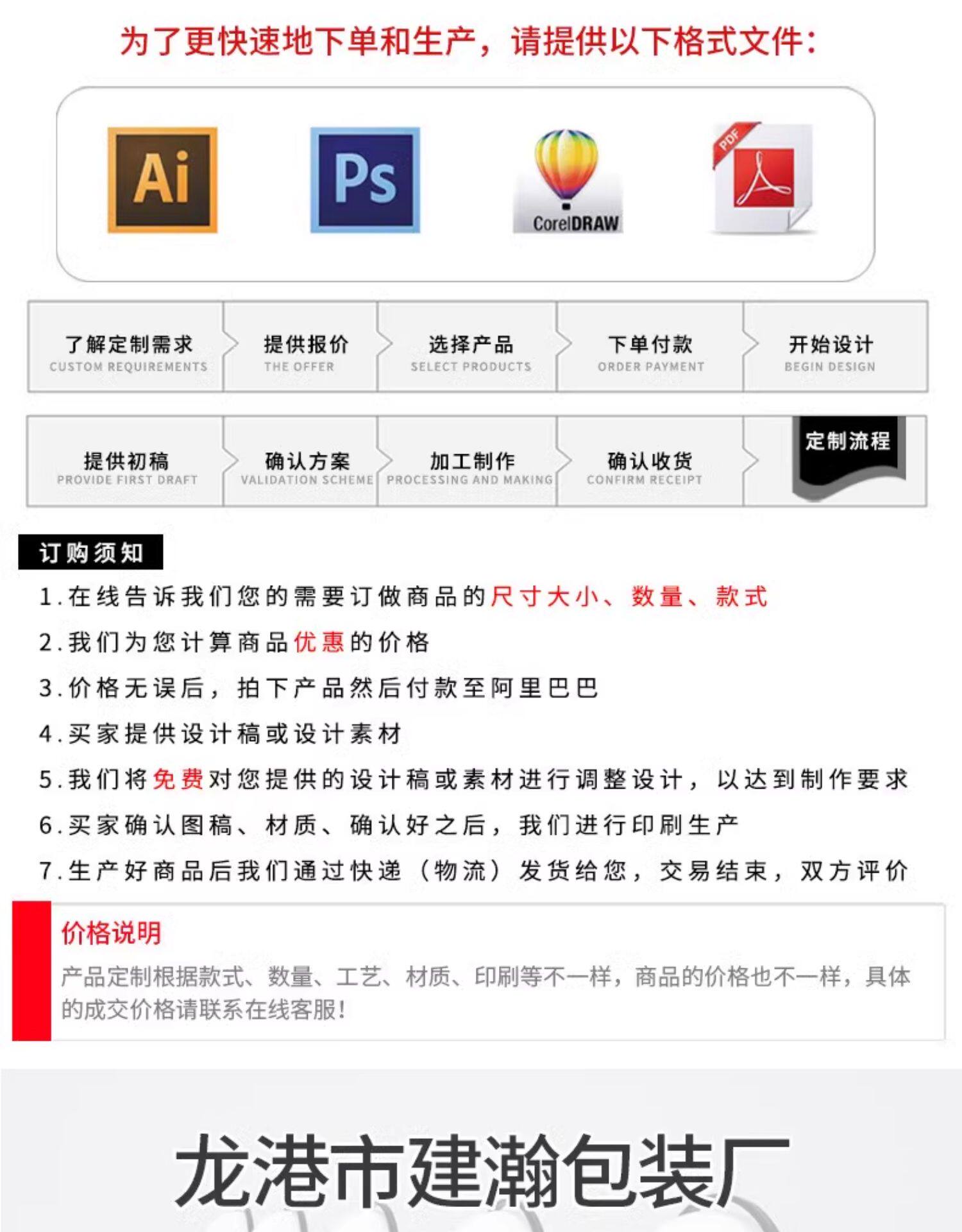Viewport: 962px width, 1232px height.
Task: Click the 龙港市建瀚包装厂 banner title
Action: [482, 1170]
